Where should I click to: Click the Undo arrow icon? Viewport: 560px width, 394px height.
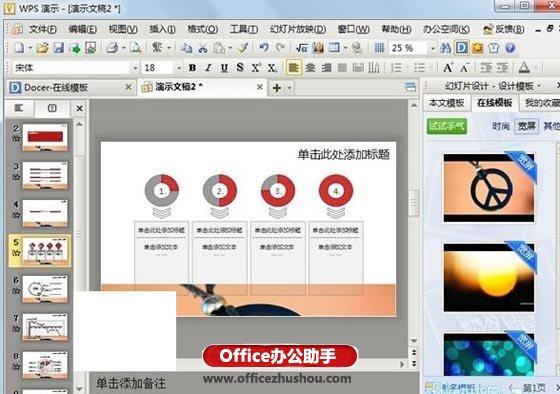coord(264,48)
